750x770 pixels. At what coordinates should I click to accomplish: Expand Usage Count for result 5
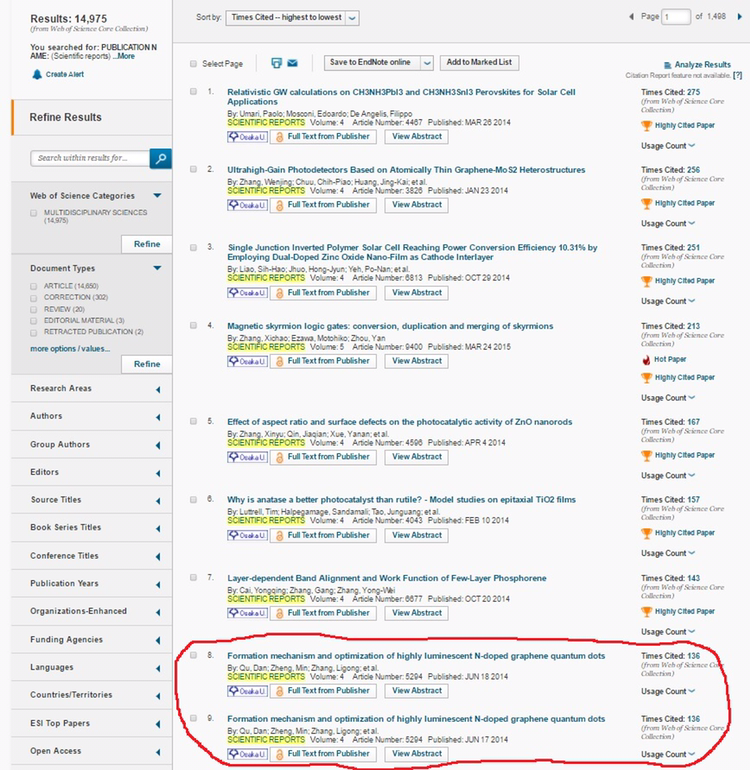(x=668, y=476)
